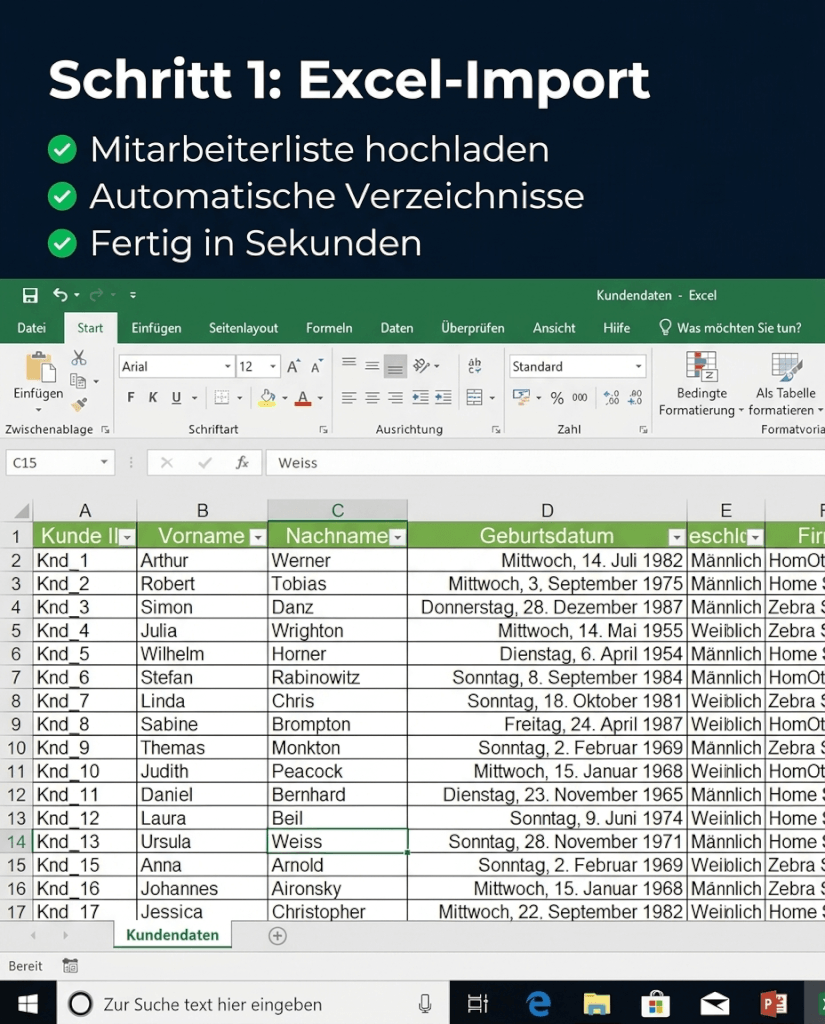Click the cell borders icon

point(222,397)
